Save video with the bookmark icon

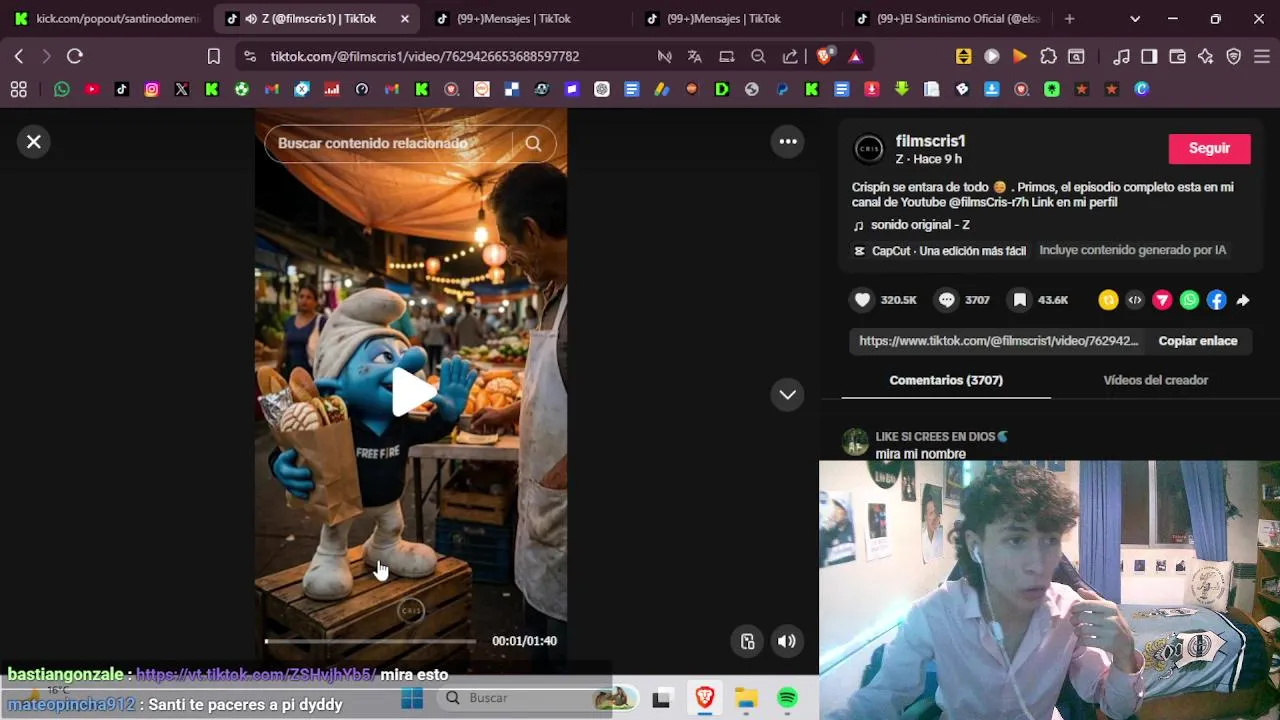click(1019, 300)
